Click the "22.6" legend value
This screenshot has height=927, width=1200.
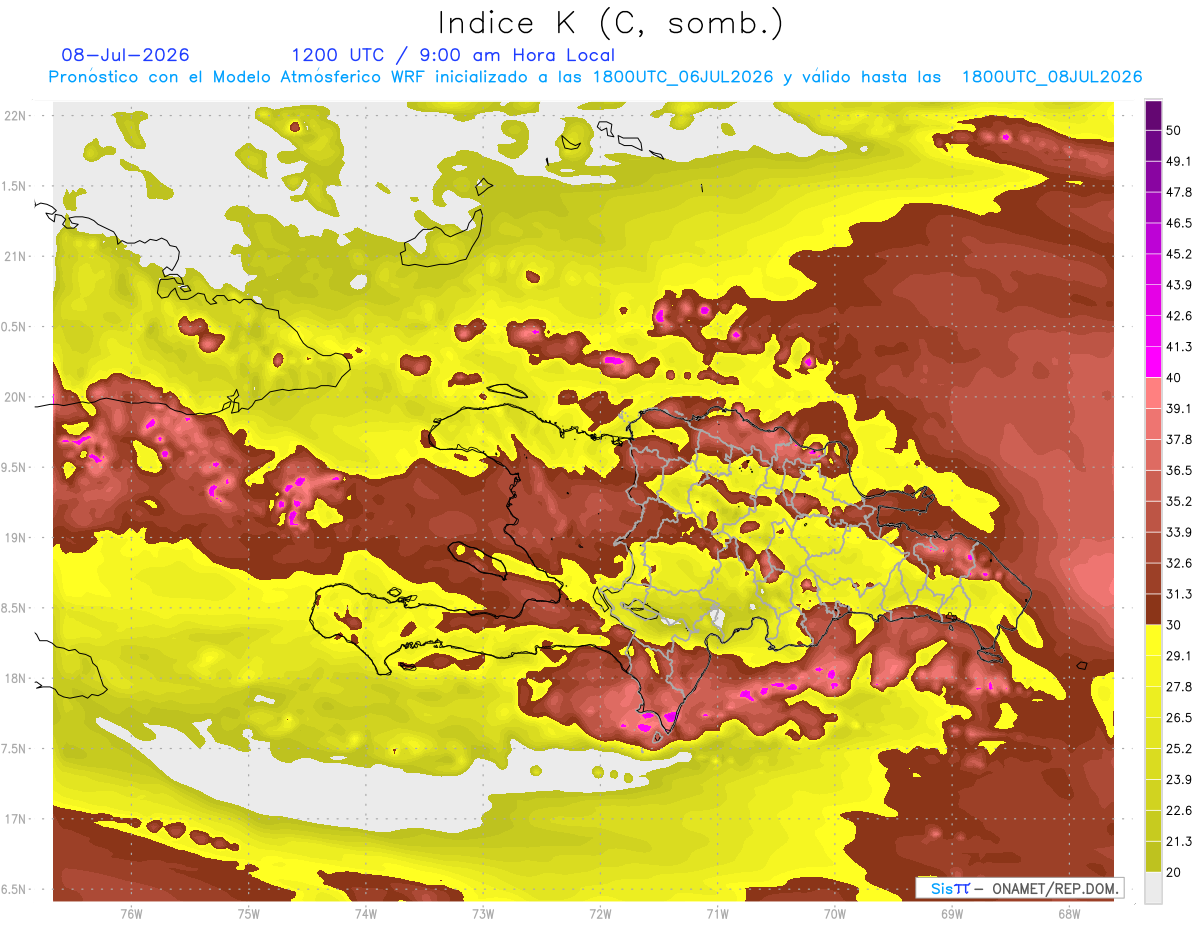[1178, 810]
